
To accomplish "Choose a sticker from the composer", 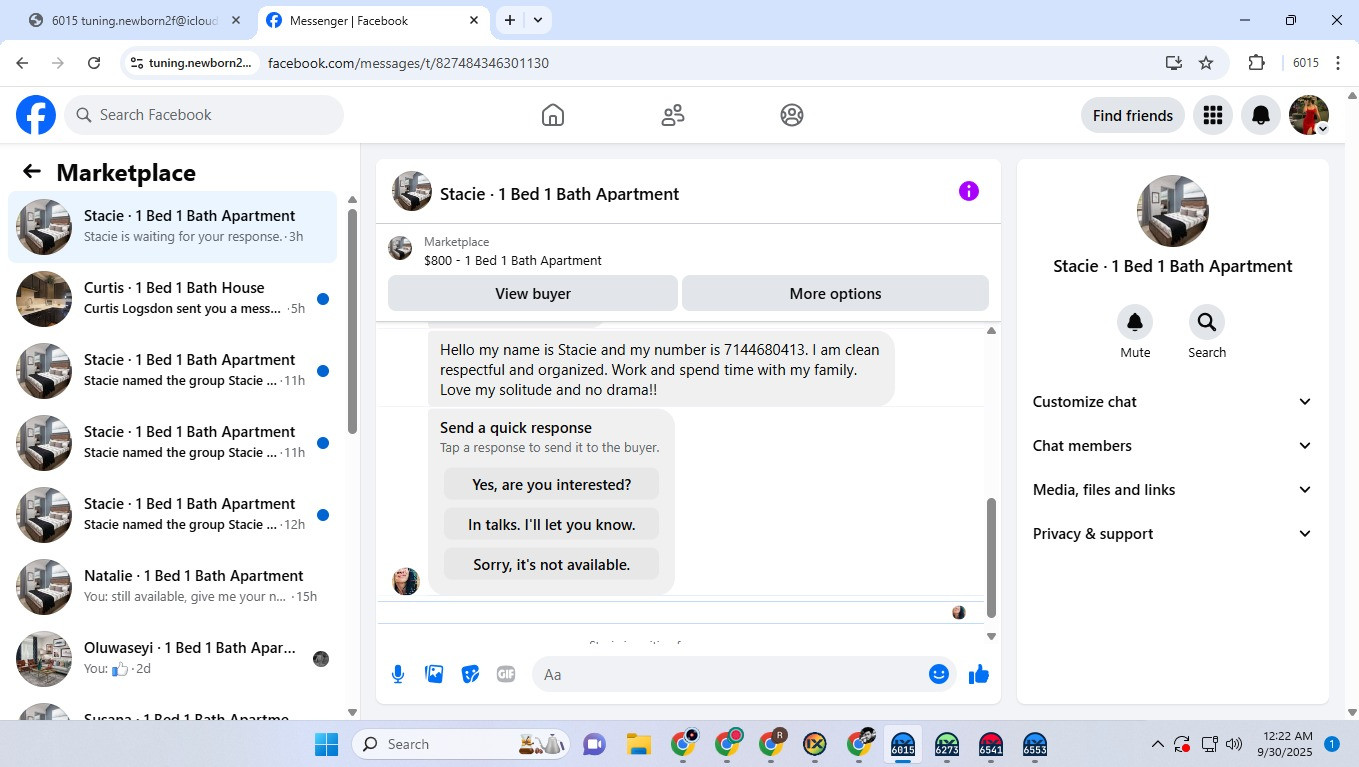I will point(470,674).
